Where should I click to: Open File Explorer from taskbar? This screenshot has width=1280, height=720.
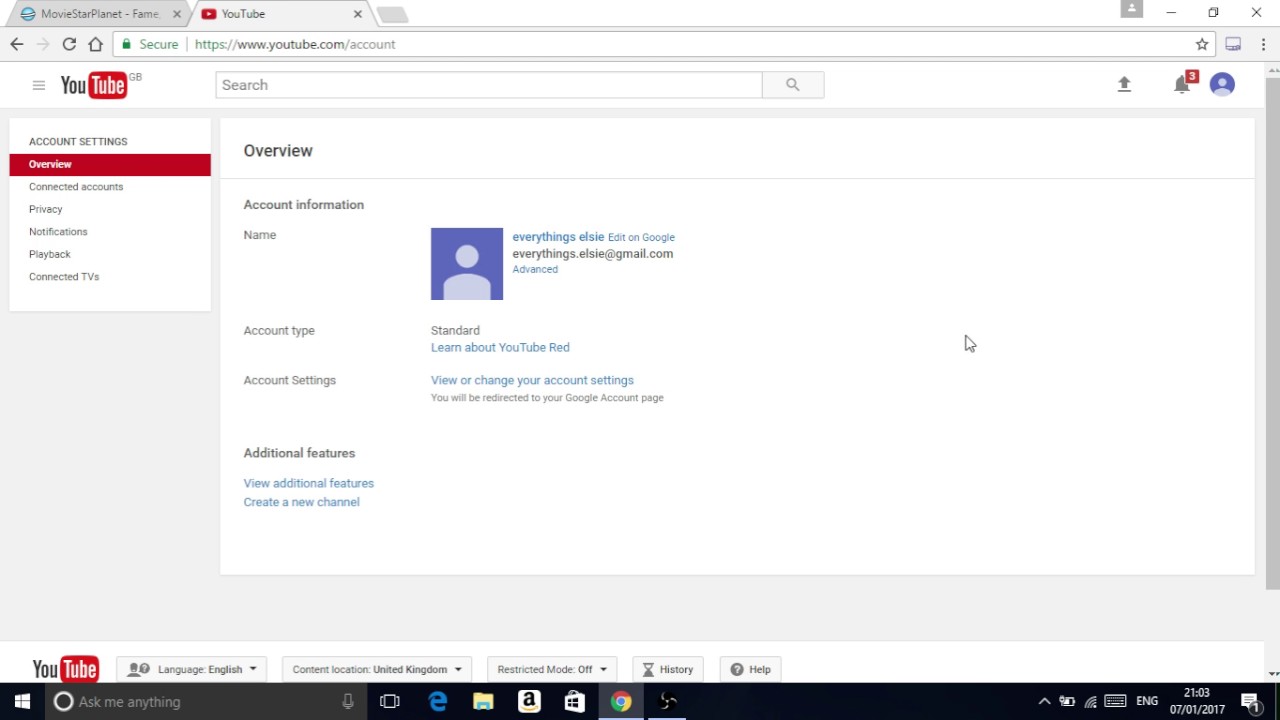[x=483, y=702]
